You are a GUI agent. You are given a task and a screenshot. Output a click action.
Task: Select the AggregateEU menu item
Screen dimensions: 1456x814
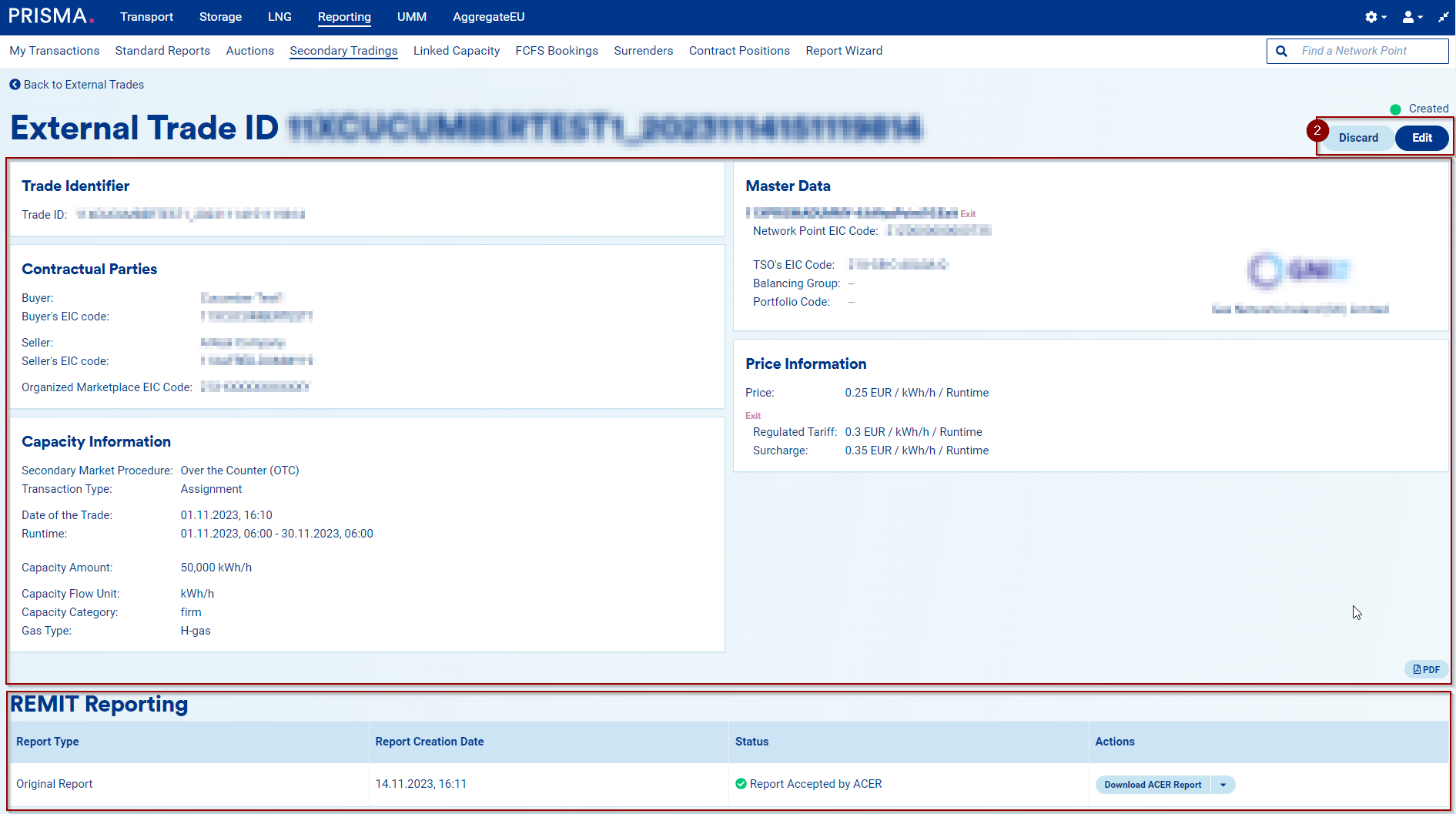point(488,17)
